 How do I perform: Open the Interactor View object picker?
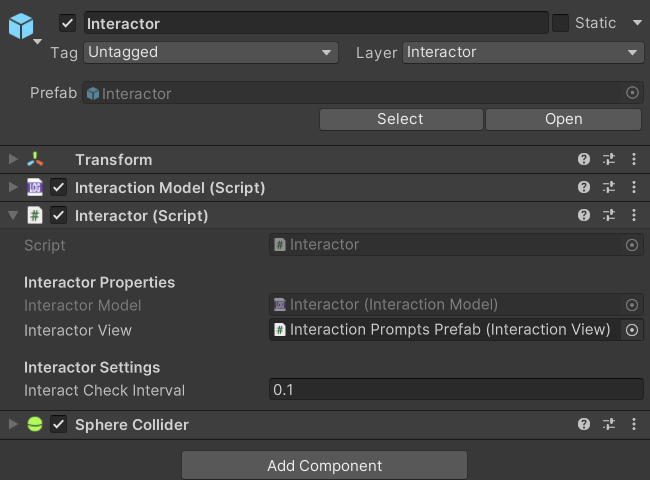[632, 330]
